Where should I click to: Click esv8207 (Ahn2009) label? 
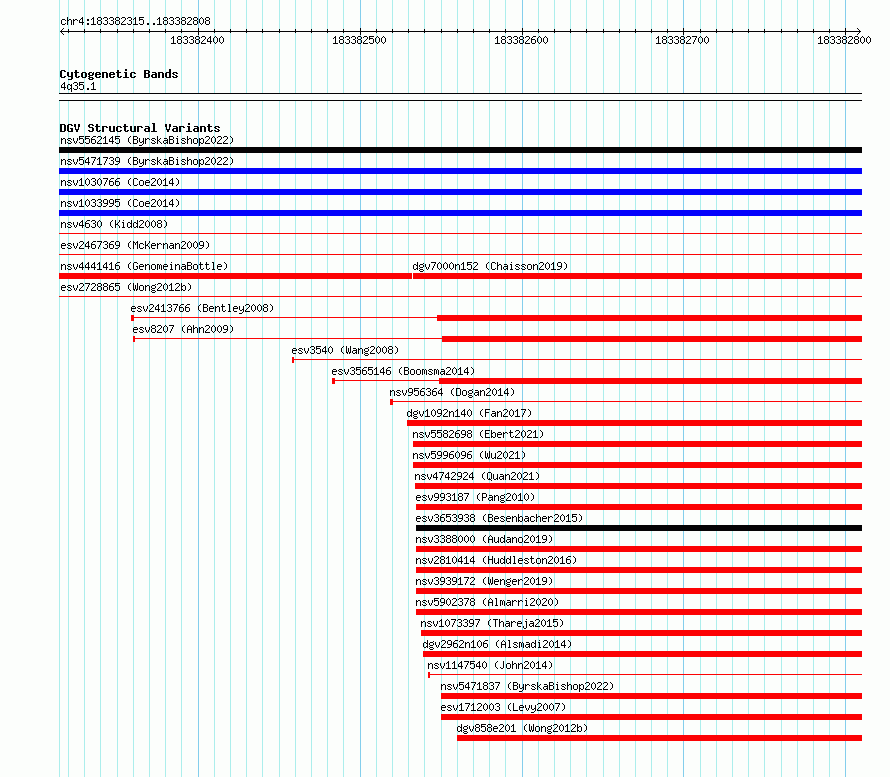(x=183, y=329)
